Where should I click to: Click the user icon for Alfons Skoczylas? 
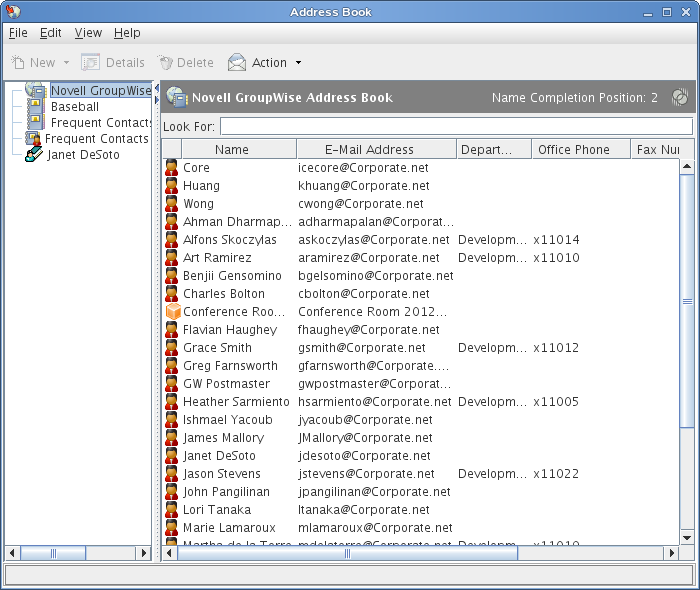pos(171,239)
